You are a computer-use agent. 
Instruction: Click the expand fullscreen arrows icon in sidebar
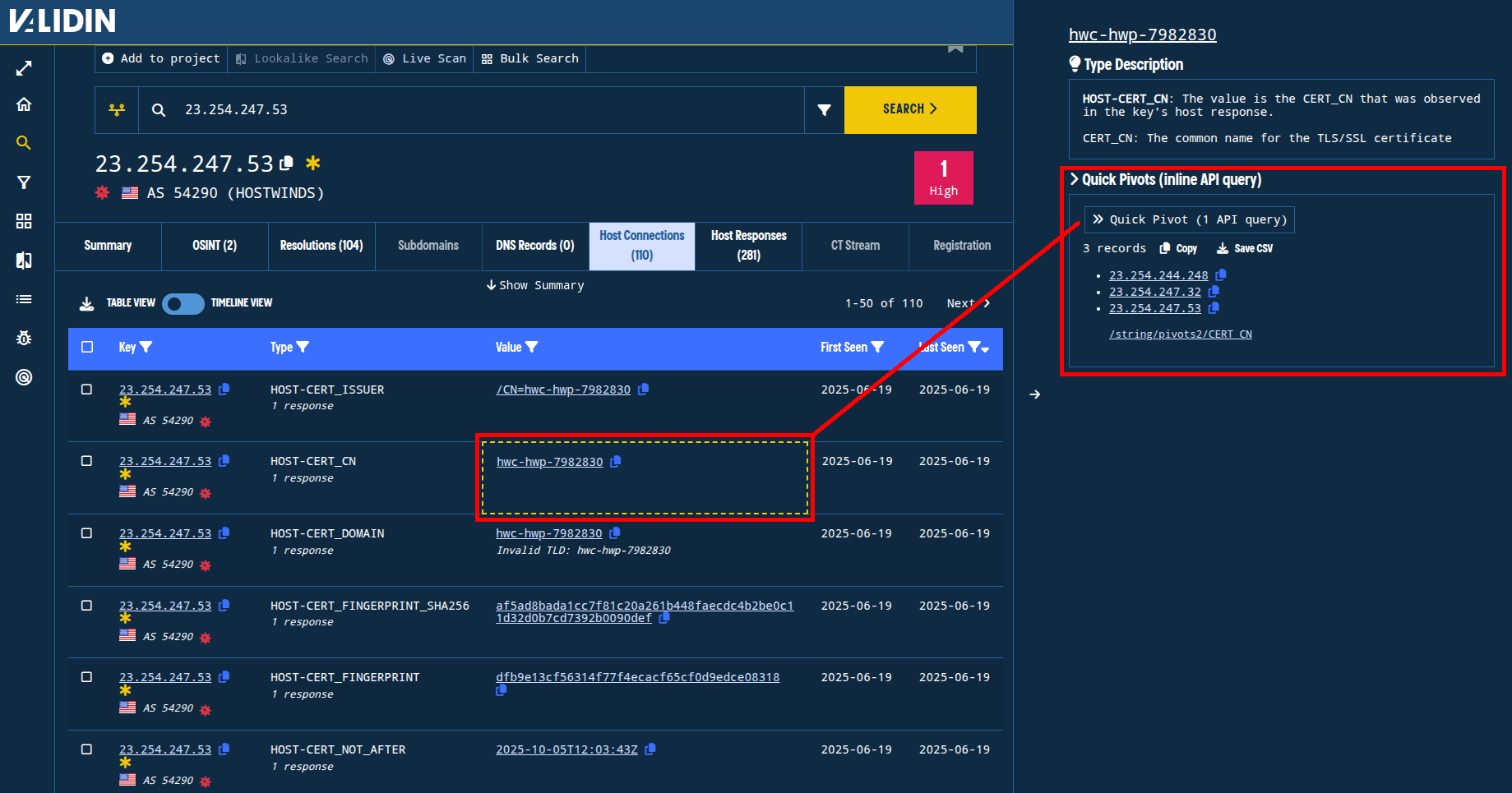pyautogui.click(x=24, y=68)
